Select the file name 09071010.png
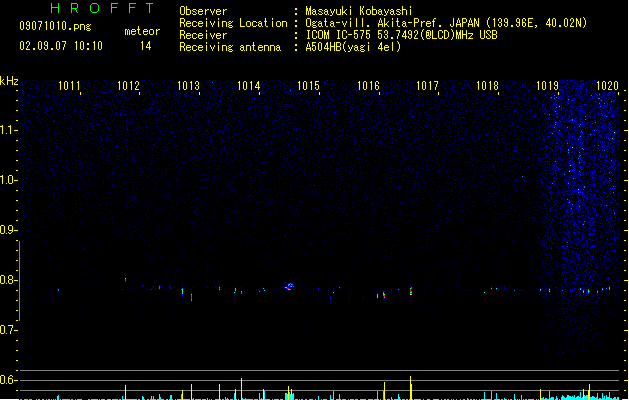The image size is (629, 400). click(55, 26)
